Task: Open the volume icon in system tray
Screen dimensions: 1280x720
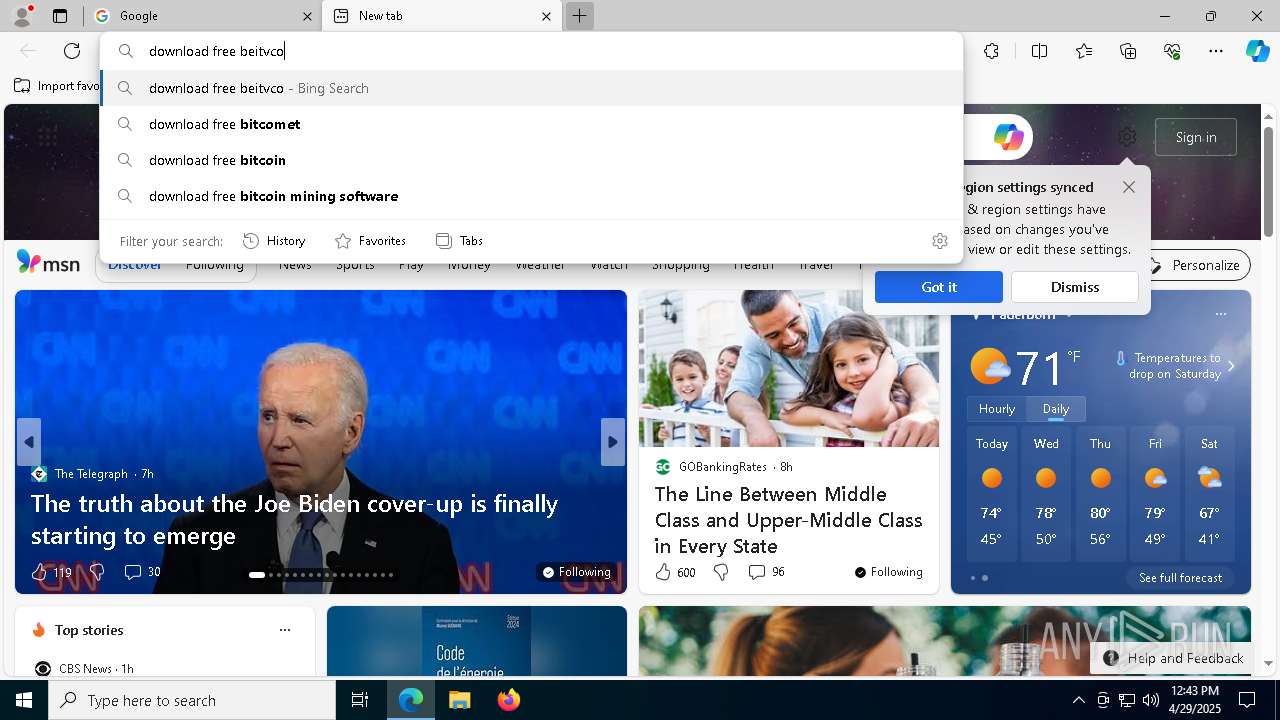Action: tap(1150, 700)
